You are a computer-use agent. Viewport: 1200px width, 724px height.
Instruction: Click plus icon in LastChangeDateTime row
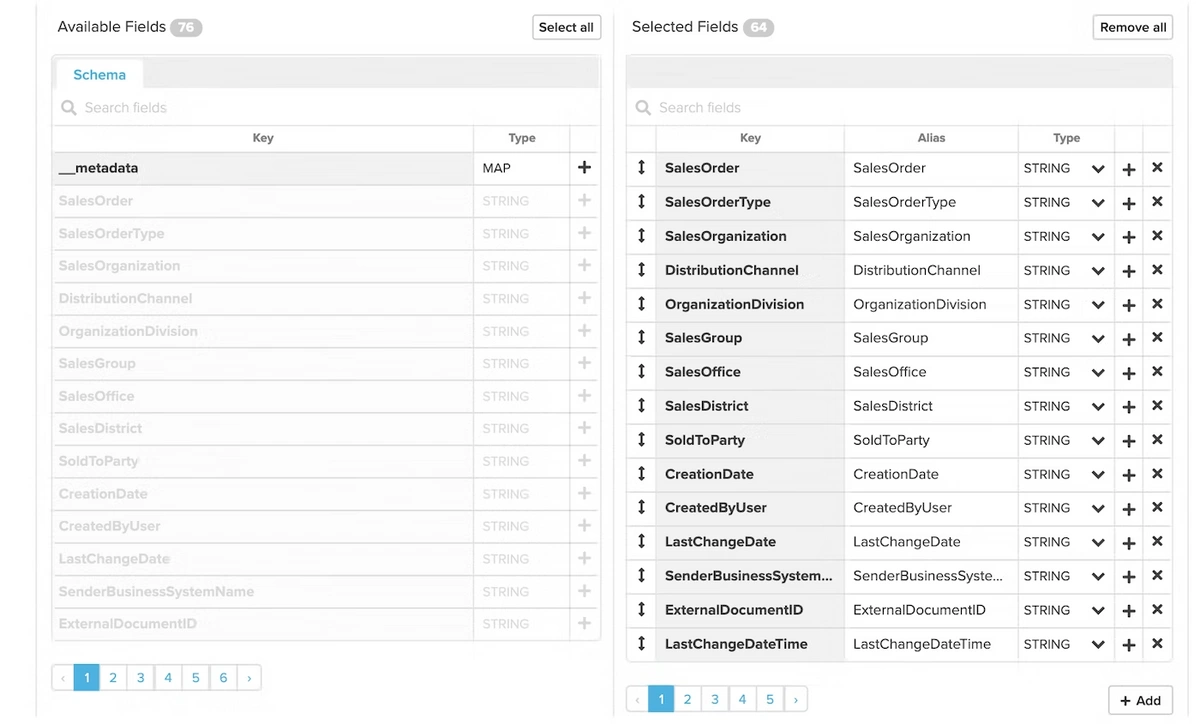click(1129, 645)
